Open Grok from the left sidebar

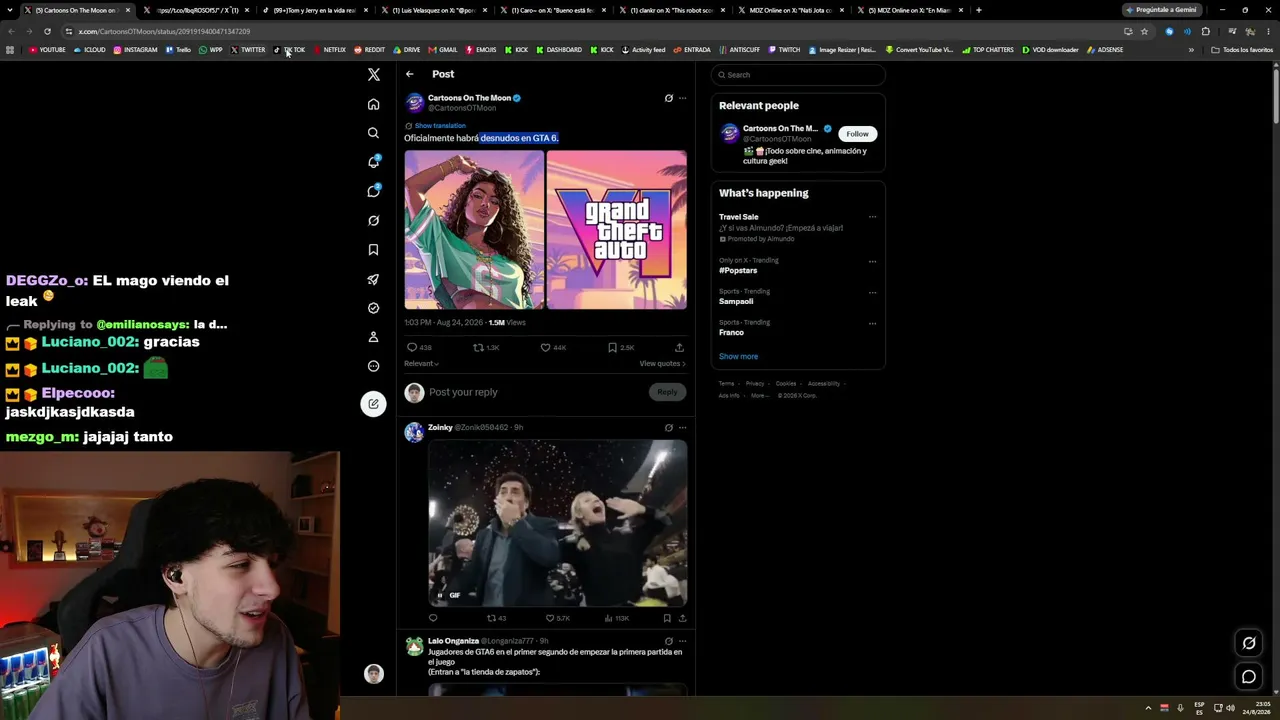[x=373, y=220]
